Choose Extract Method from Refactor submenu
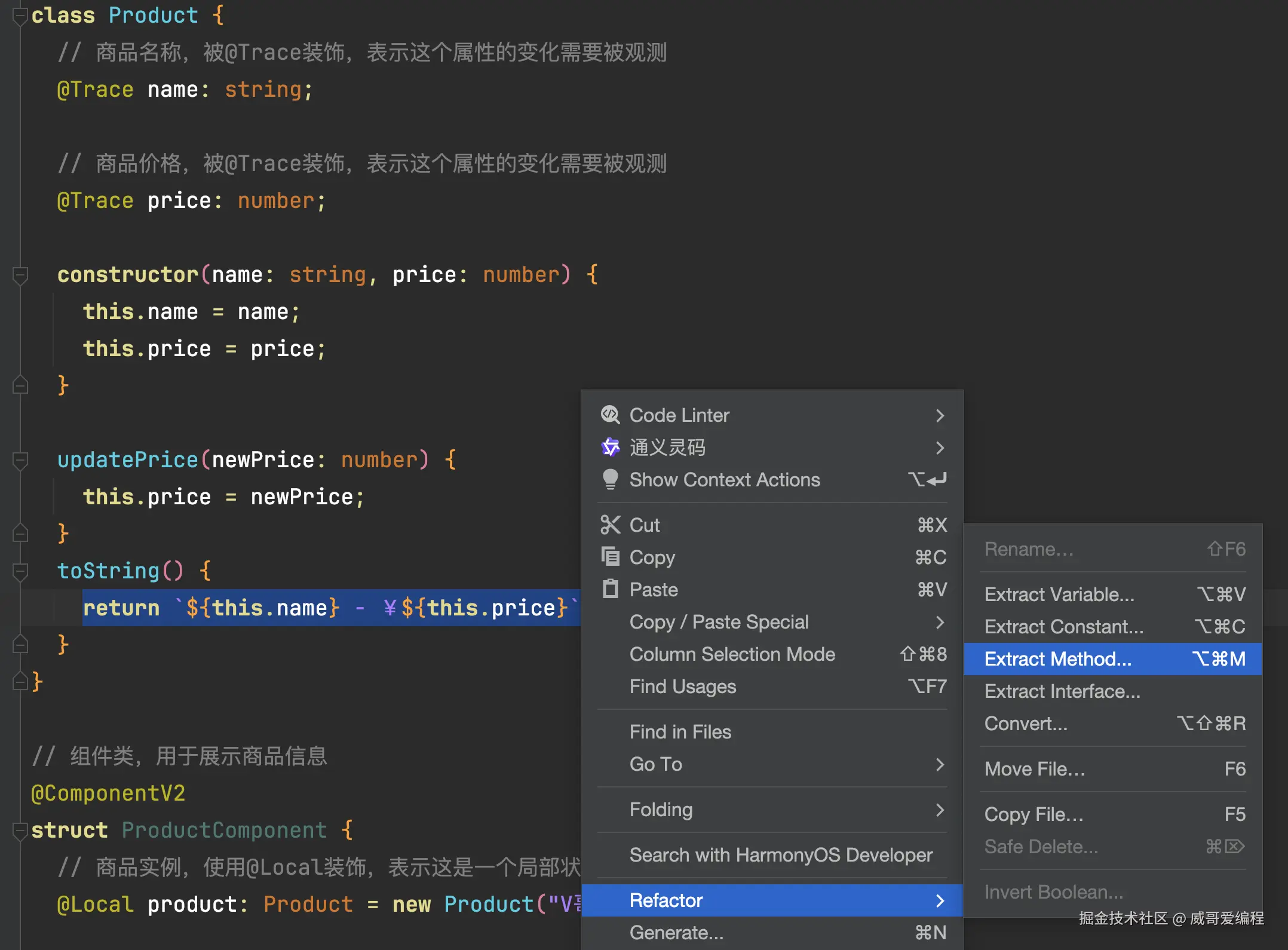The image size is (1288, 950). click(1057, 659)
